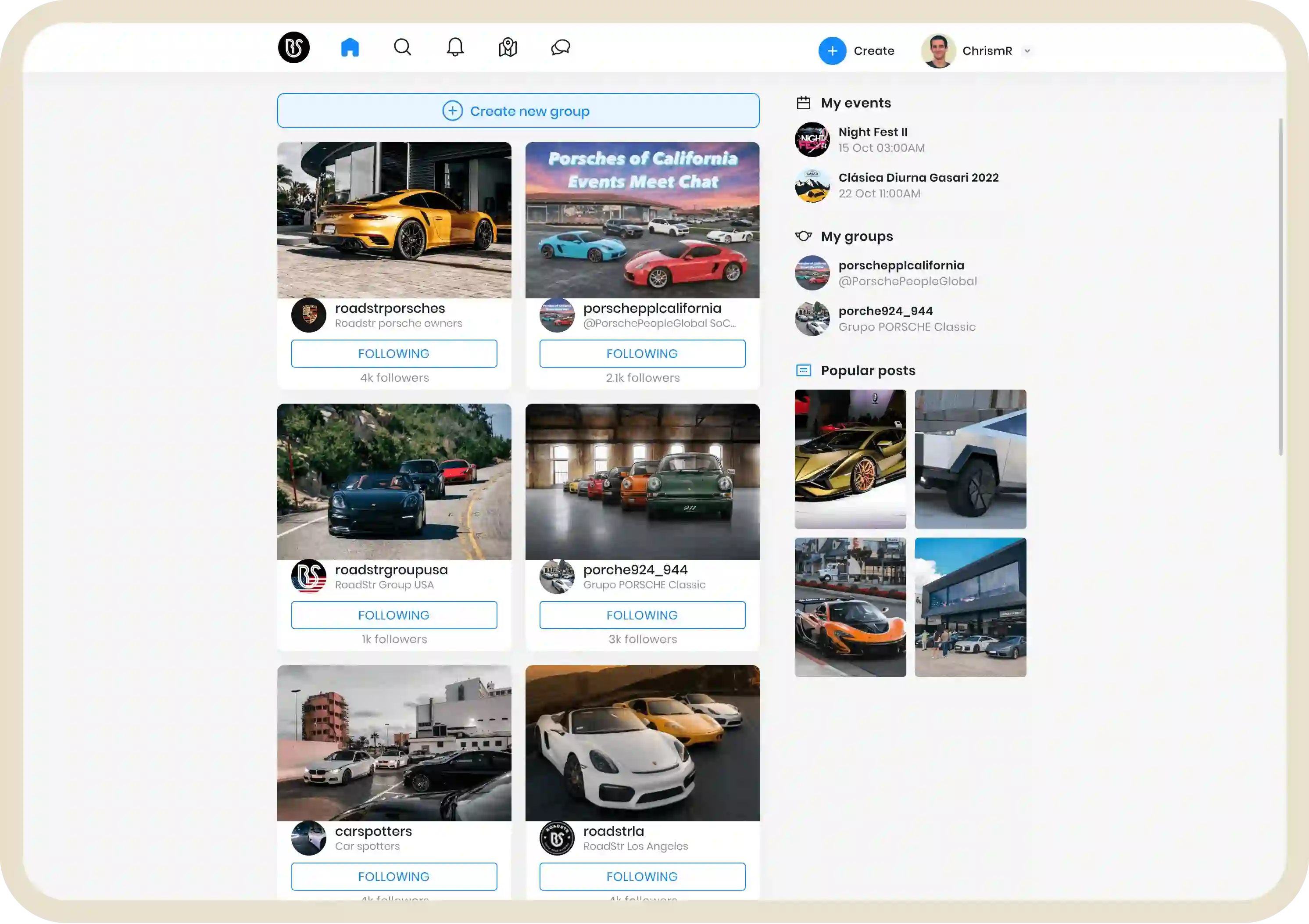This screenshot has height=924, width=1309.
Task: Open Clásica Diurna Gasari 2022 event
Action: (918, 178)
